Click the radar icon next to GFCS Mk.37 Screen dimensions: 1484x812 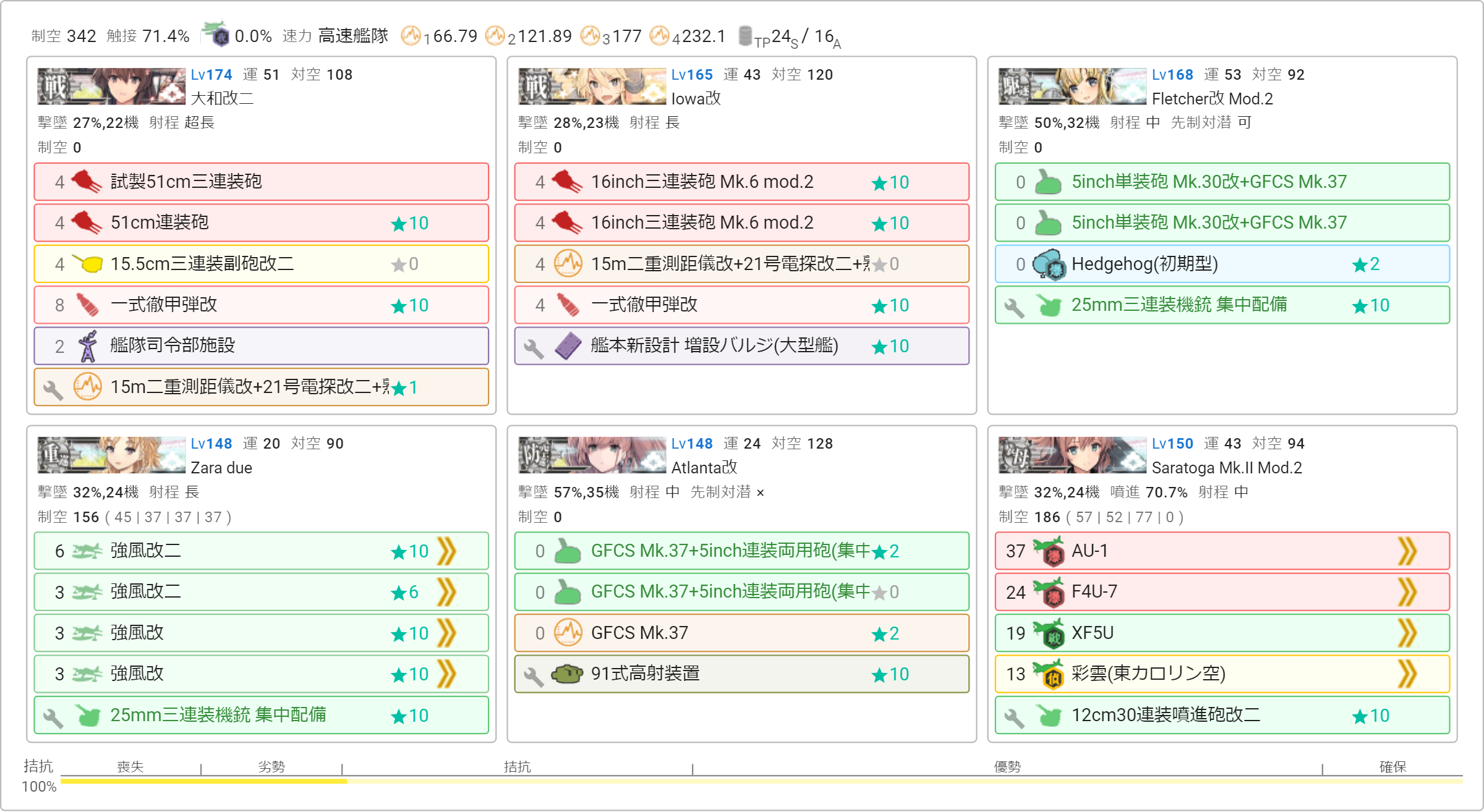(568, 633)
